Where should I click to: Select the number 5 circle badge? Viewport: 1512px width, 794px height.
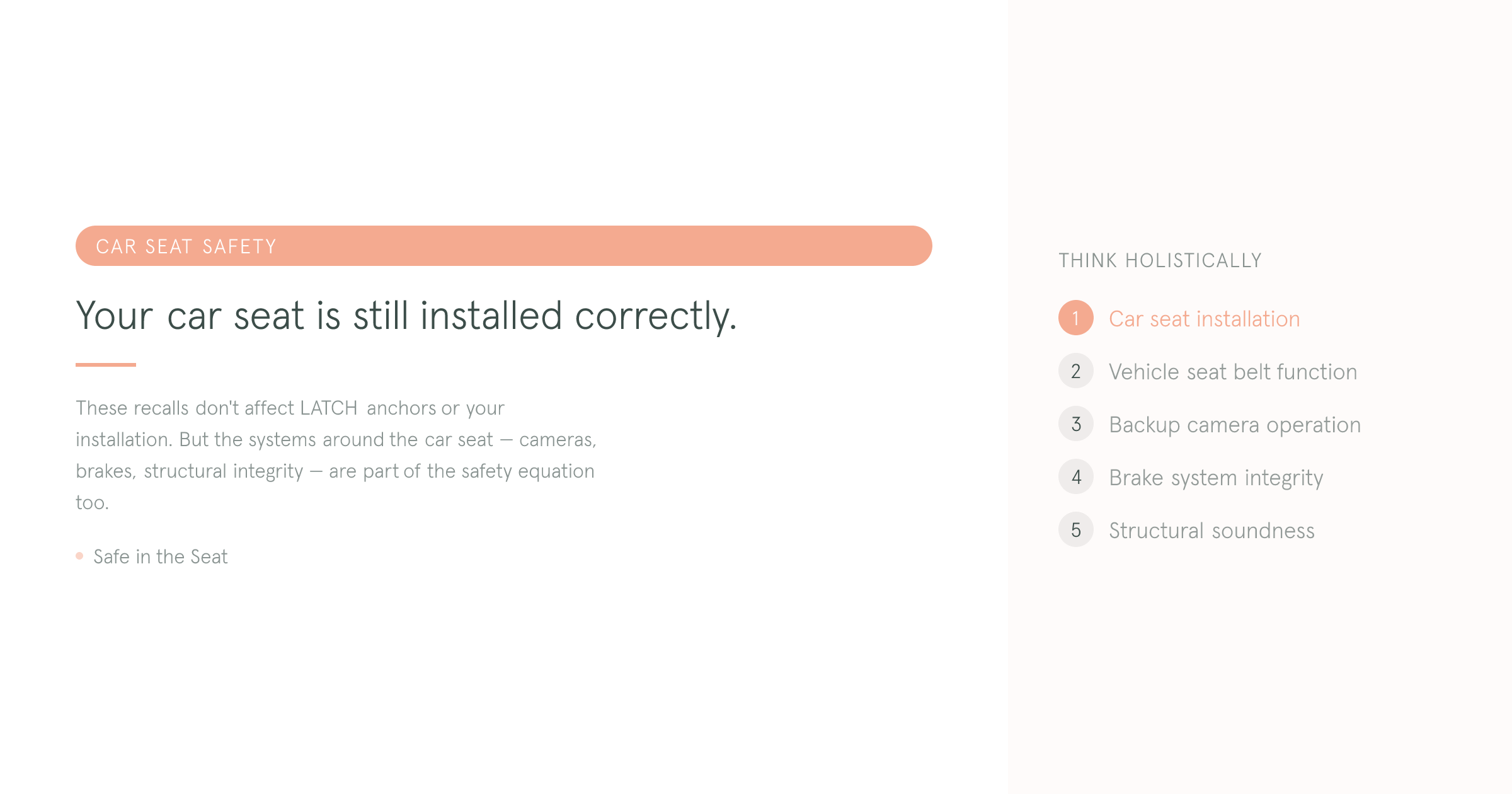(x=1075, y=530)
